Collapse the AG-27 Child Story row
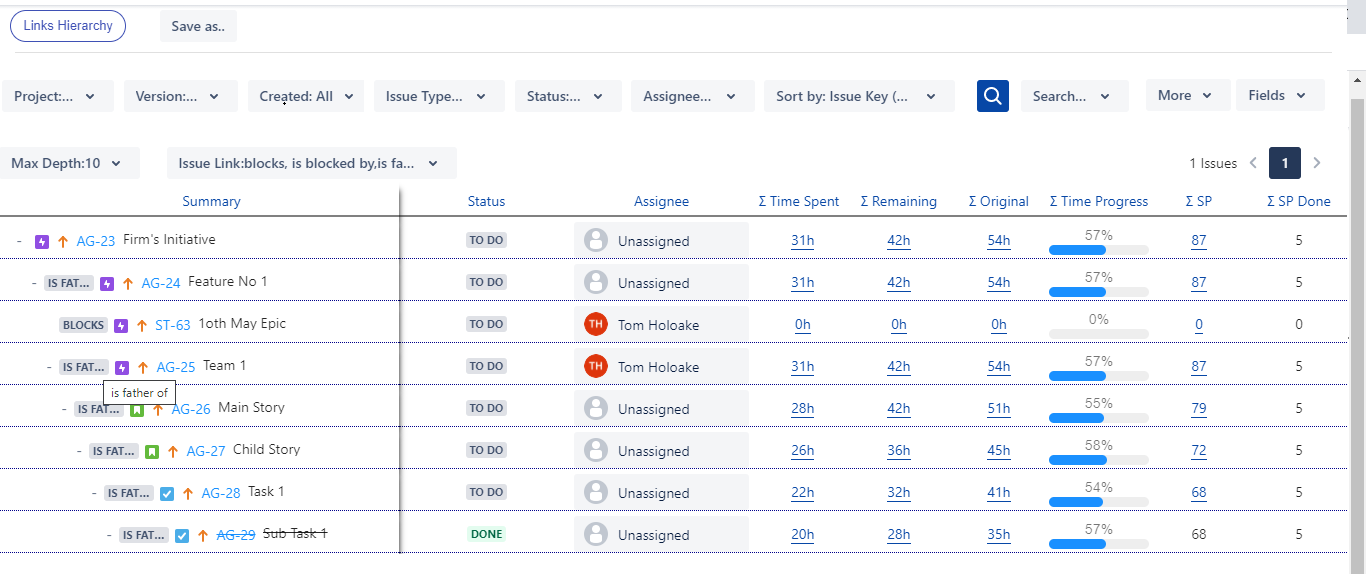The width and height of the screenshot is (1366, 574). point(79,451)
